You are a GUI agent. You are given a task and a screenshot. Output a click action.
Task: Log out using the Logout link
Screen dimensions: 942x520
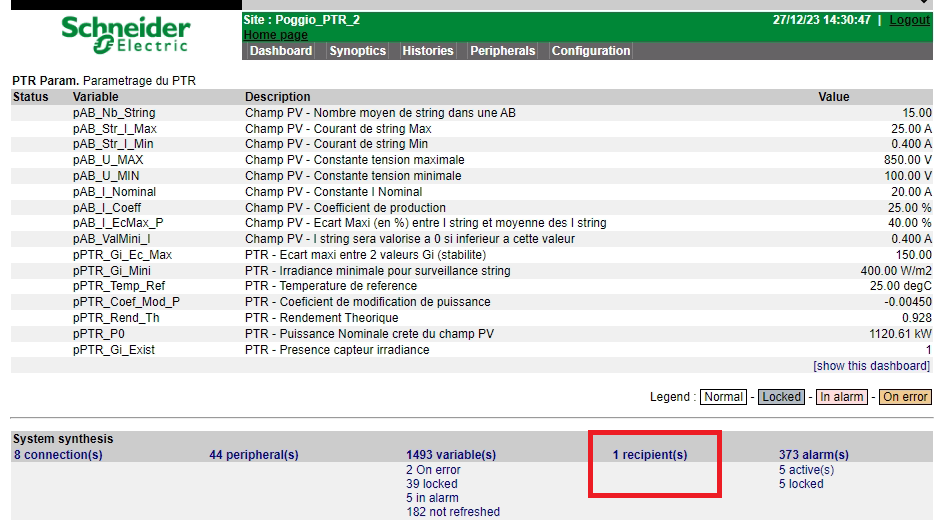[909, 20]
